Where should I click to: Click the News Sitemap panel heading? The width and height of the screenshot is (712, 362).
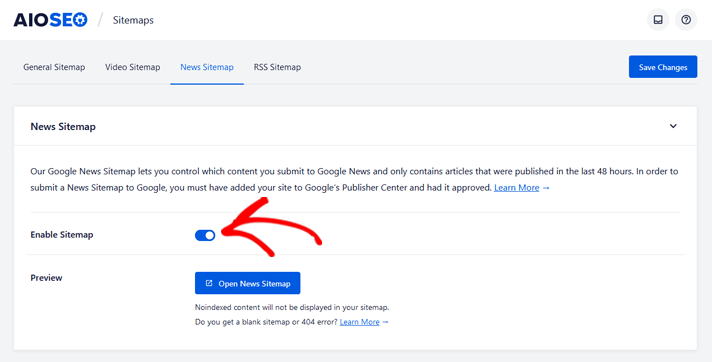tap(63, 127)
